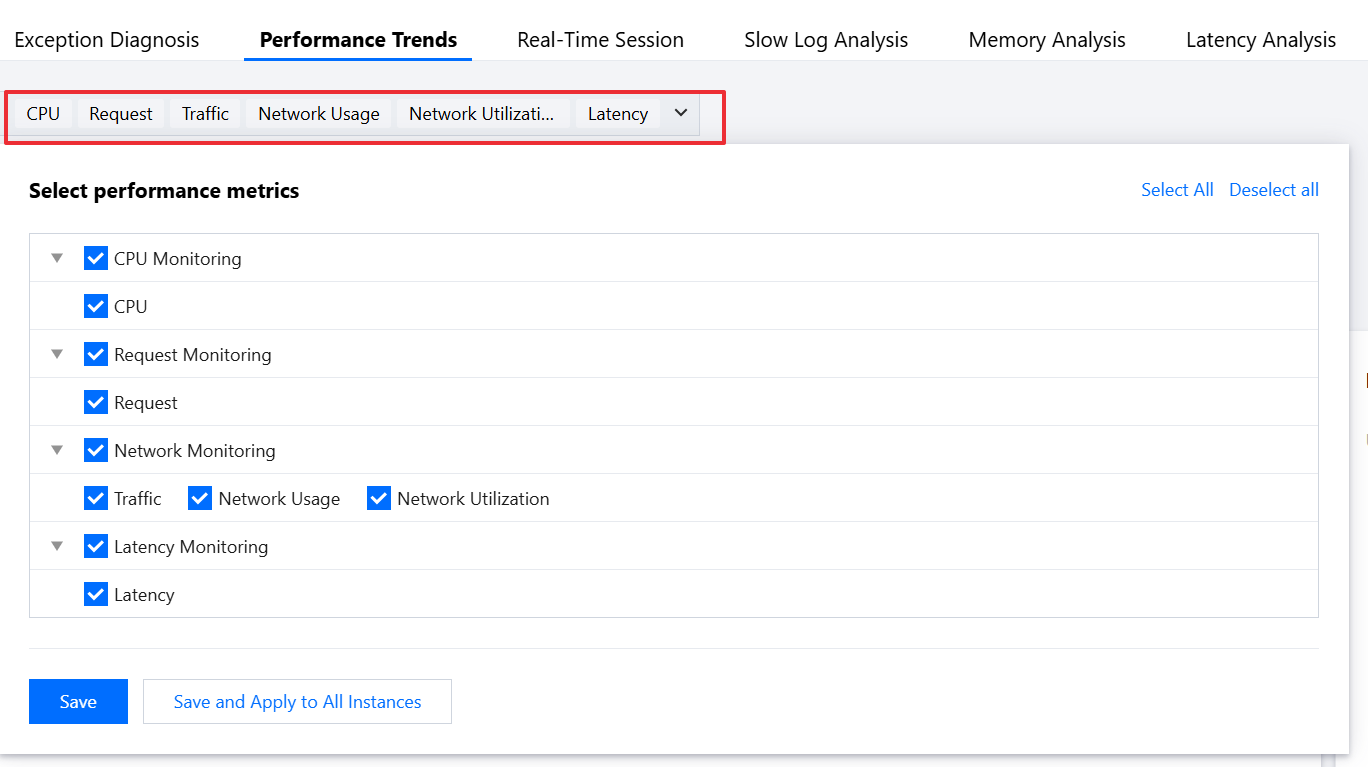Collapse the Network Monitoring group triangle
Screen dimensions: 1368x767
click(x=57, y=450)
